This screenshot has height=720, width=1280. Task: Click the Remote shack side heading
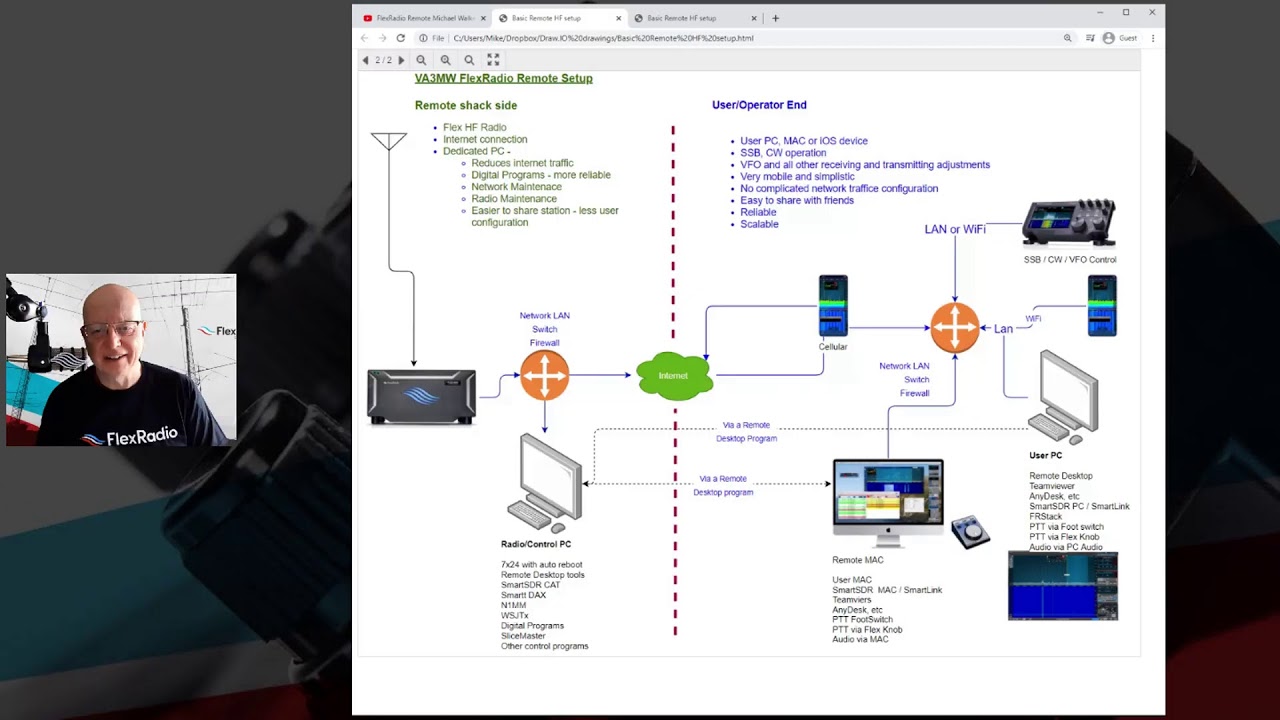pos(466,105)
